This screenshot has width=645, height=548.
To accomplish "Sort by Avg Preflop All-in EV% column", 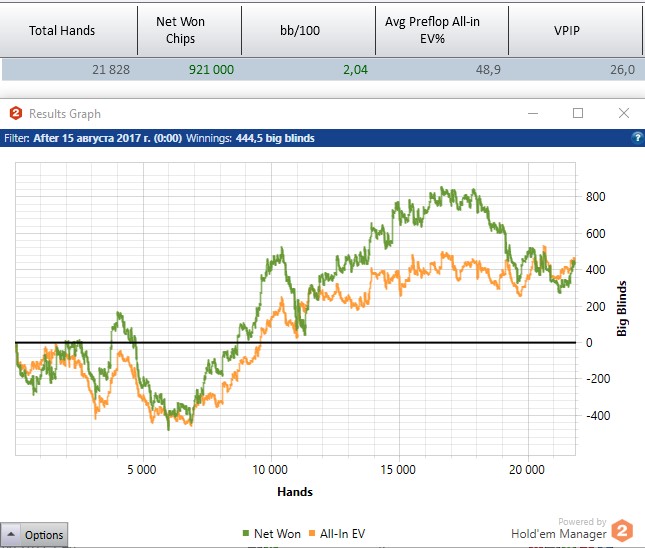I will click(442, 30).
